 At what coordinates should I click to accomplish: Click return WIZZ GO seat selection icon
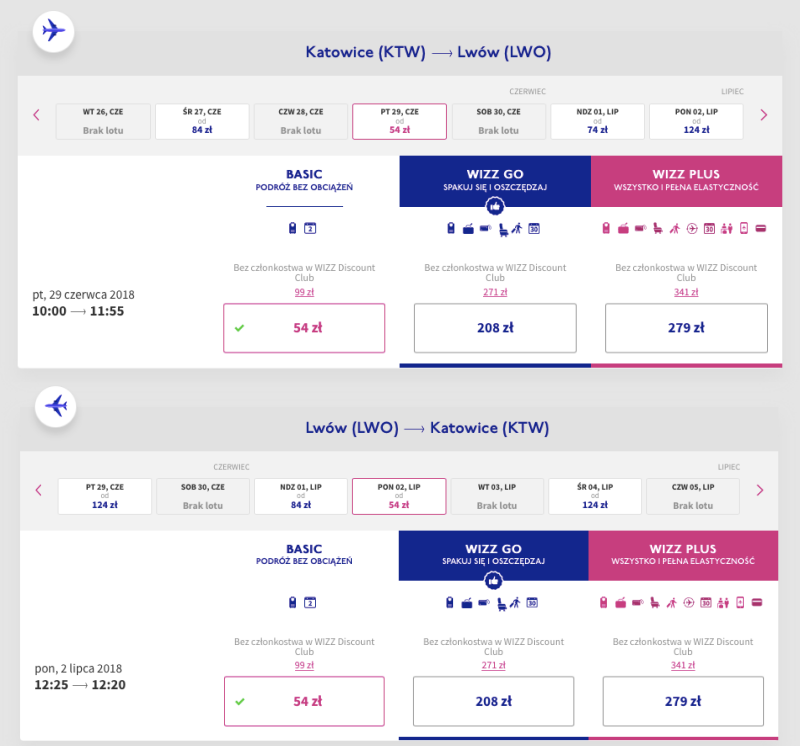[502, 604]
